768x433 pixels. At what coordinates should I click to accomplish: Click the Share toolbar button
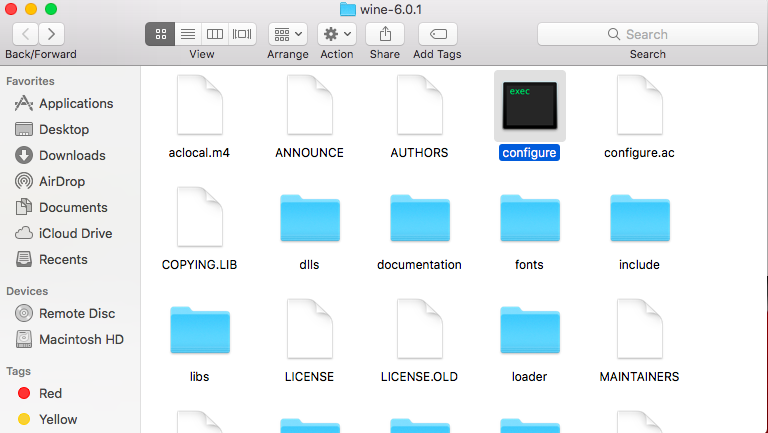point(385,34)
